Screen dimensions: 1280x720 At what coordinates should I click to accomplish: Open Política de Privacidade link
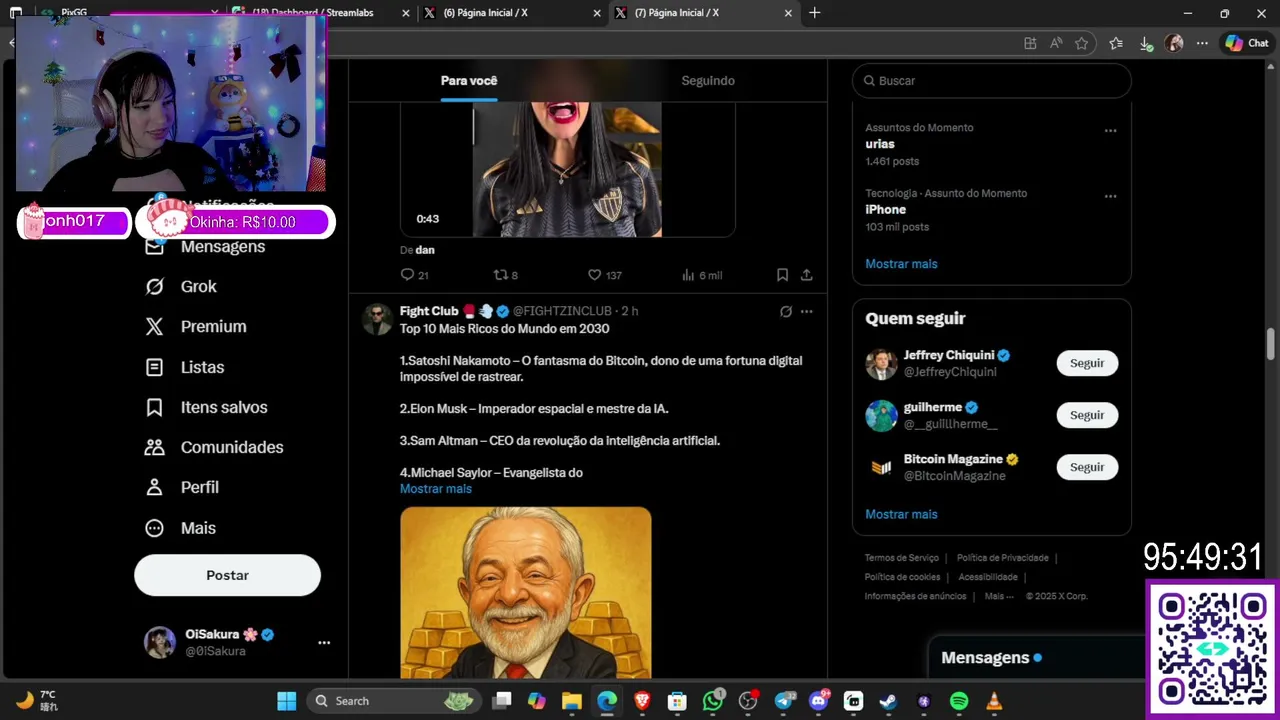pos(1003,558)
